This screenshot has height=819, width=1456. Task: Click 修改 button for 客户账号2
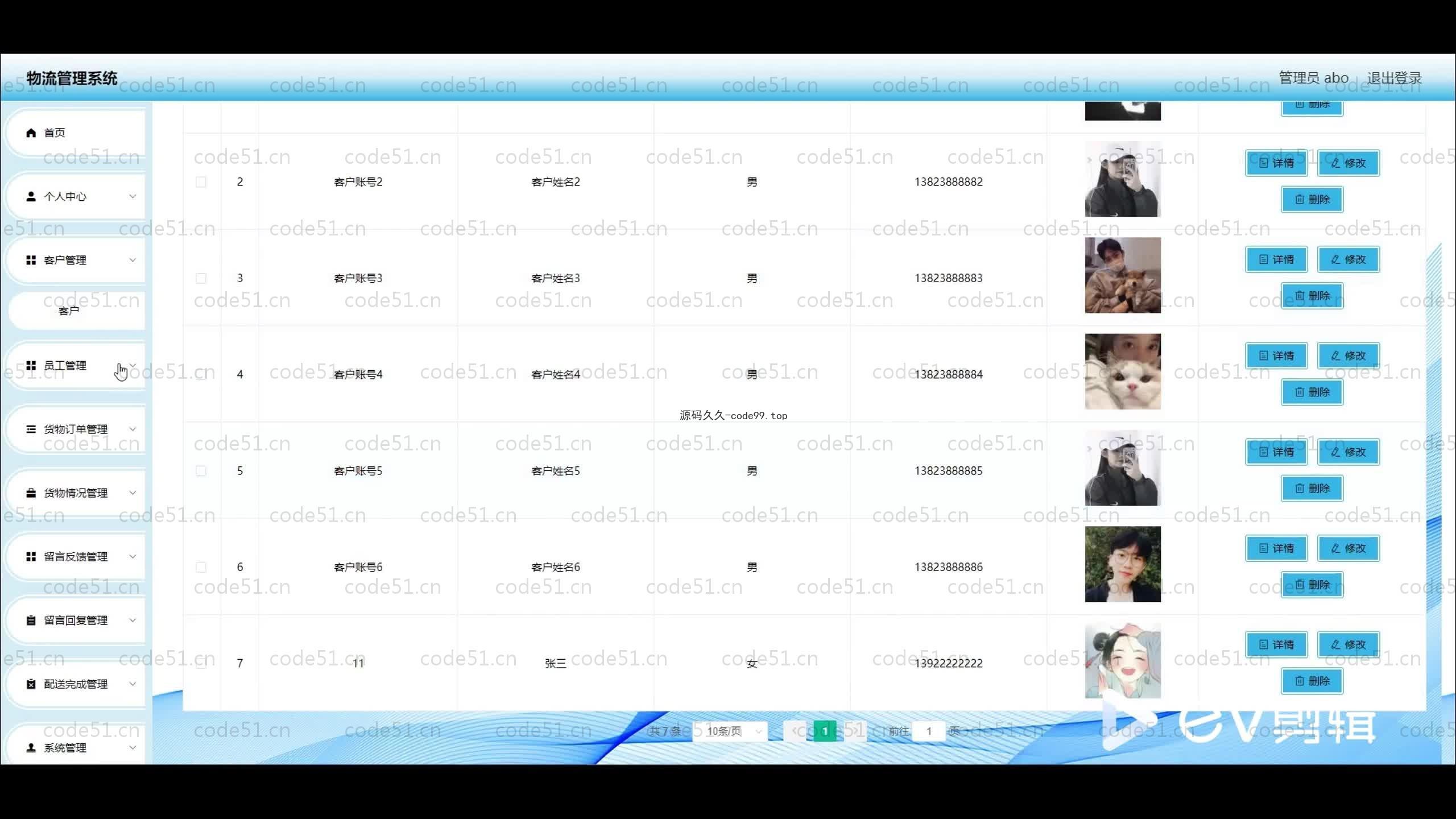[x=1349, y=163]
